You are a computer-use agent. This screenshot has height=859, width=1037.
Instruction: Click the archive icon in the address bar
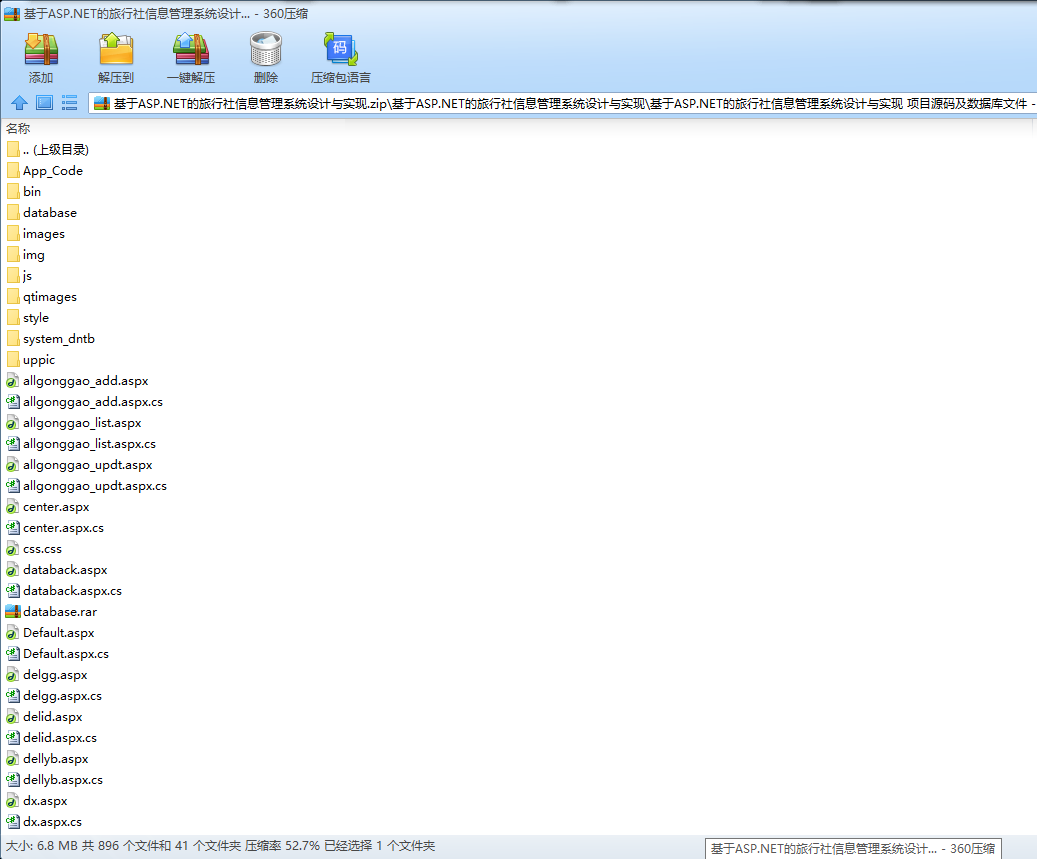(x=101, y=103)
